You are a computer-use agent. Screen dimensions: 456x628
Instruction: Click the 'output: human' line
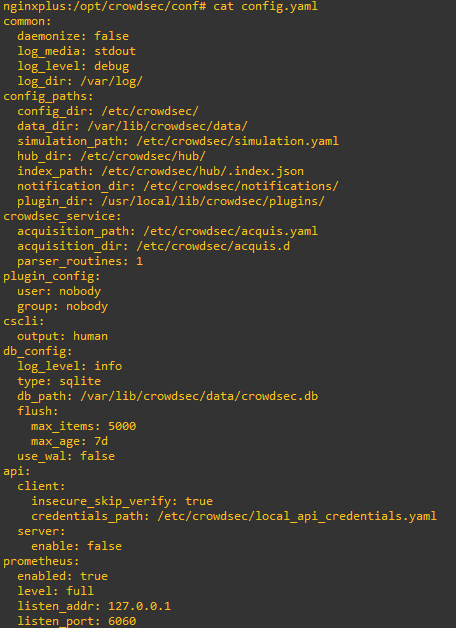[x=62, y=336]
